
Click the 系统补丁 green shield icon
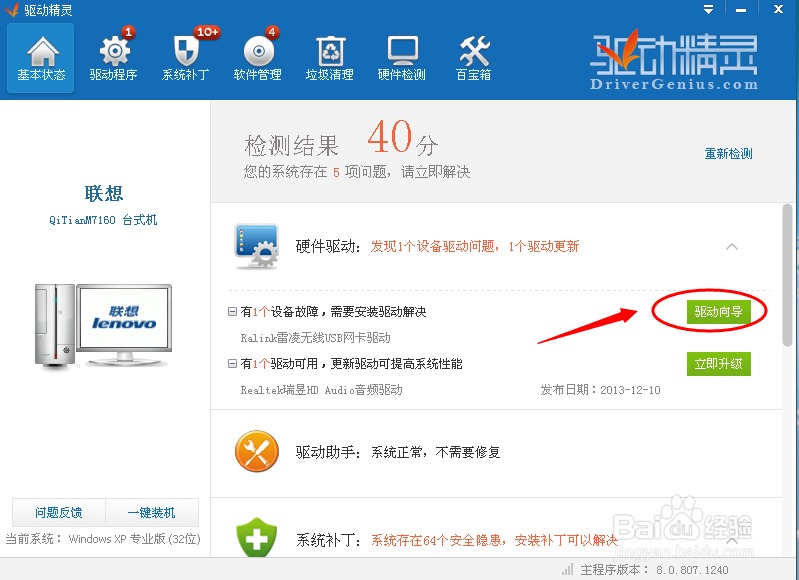pyautogui.click(x=256, y=537)
